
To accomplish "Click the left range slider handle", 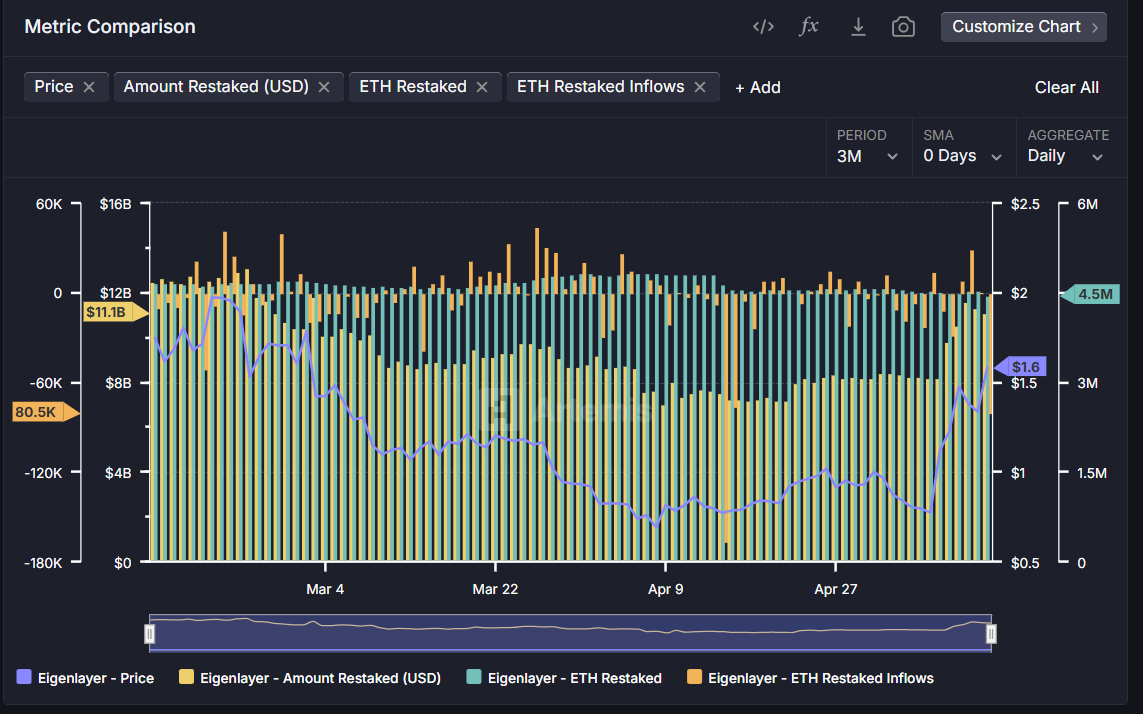I will [150, 633].
